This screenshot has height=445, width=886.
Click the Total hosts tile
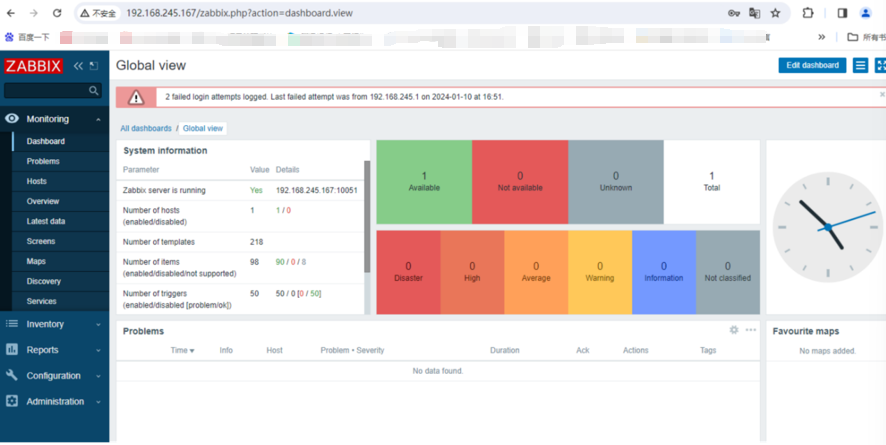pyautogui.click(x=711, y=182)
